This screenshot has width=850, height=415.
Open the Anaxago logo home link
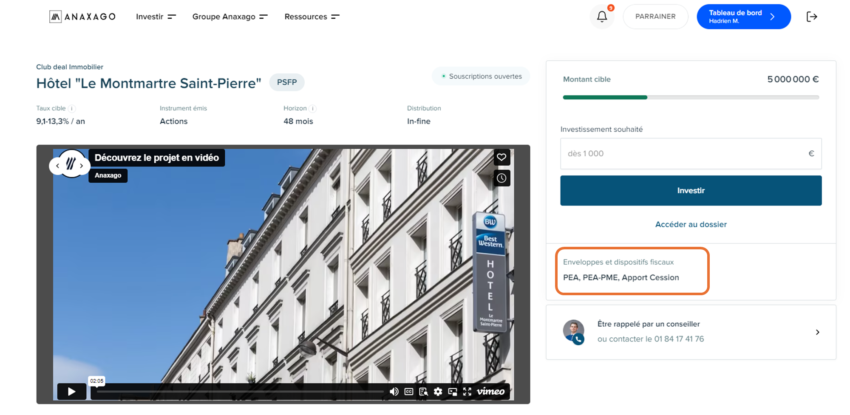tap(82, 17)
